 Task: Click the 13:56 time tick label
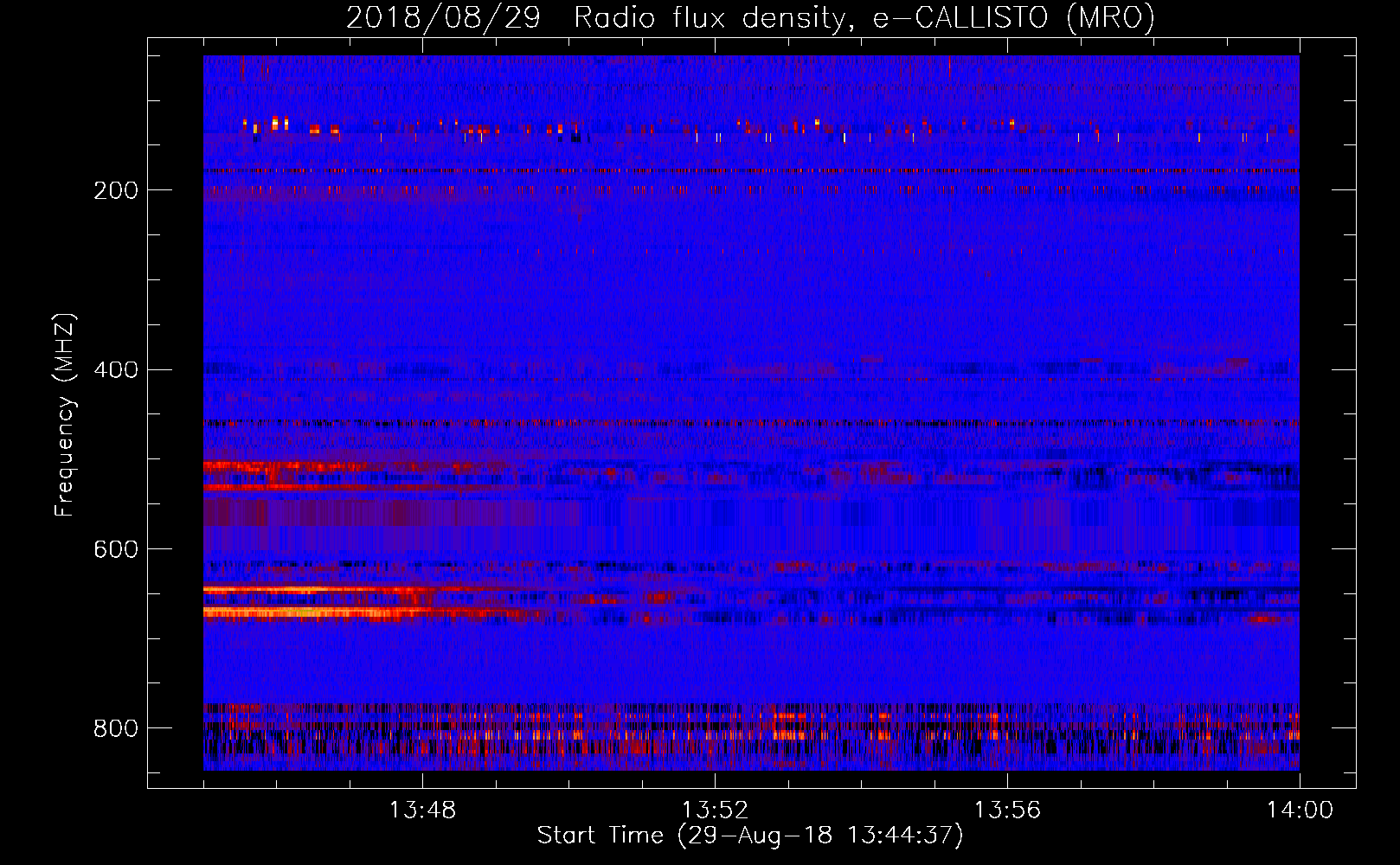1007,811
